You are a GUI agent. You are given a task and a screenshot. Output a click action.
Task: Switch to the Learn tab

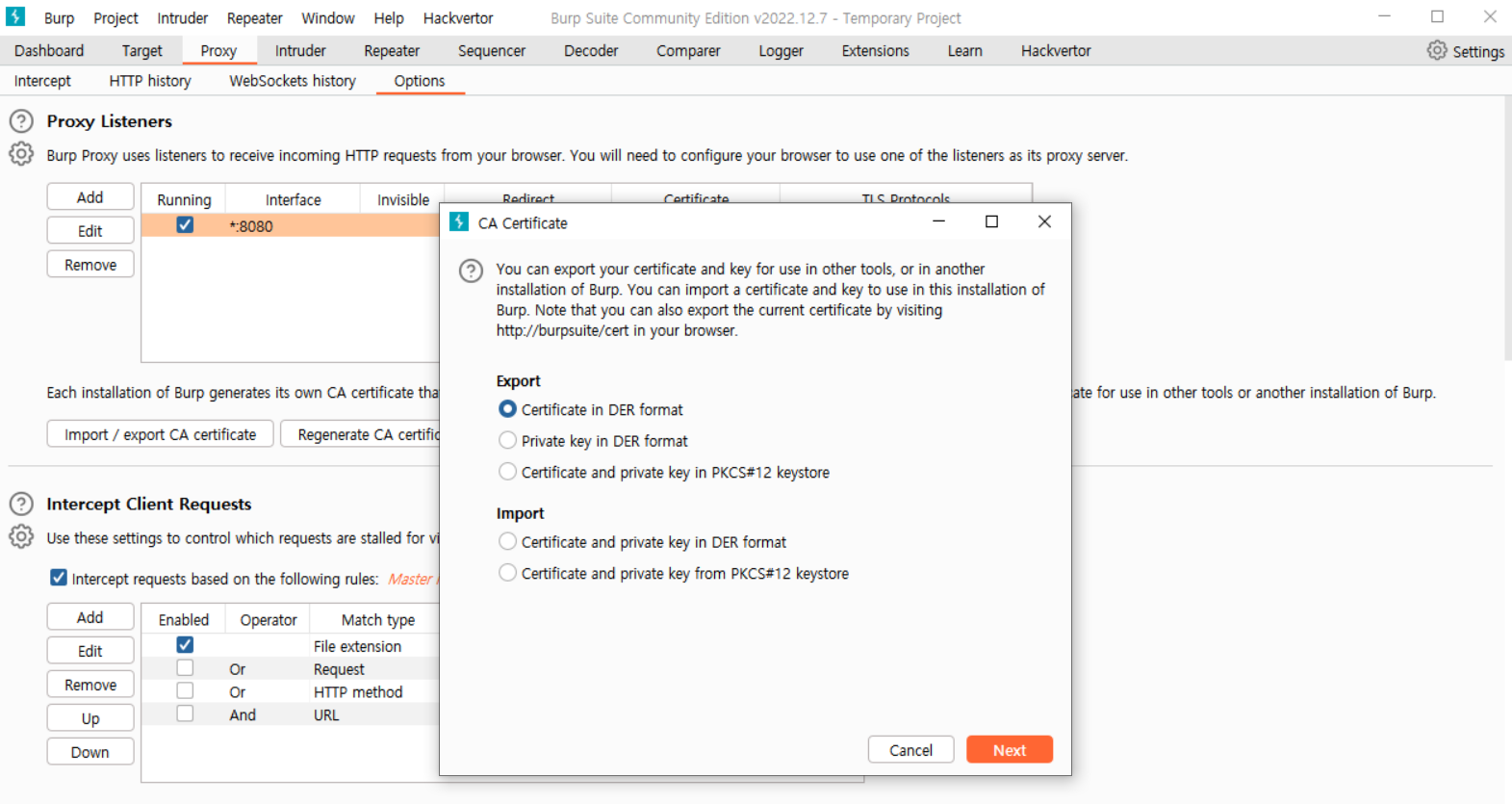[964, 51]
